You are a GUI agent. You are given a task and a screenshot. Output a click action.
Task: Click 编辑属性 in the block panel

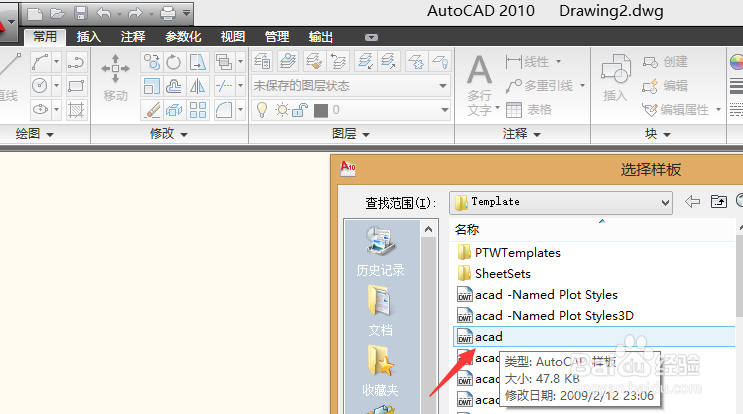click(x=675, y=110)
